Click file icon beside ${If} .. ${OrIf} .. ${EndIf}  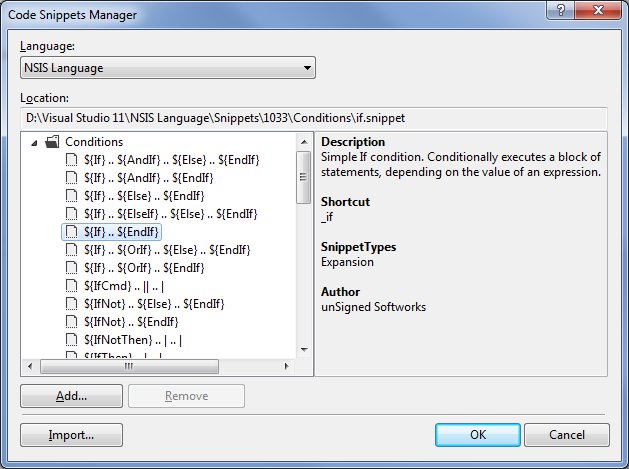[x=71, y=268]
